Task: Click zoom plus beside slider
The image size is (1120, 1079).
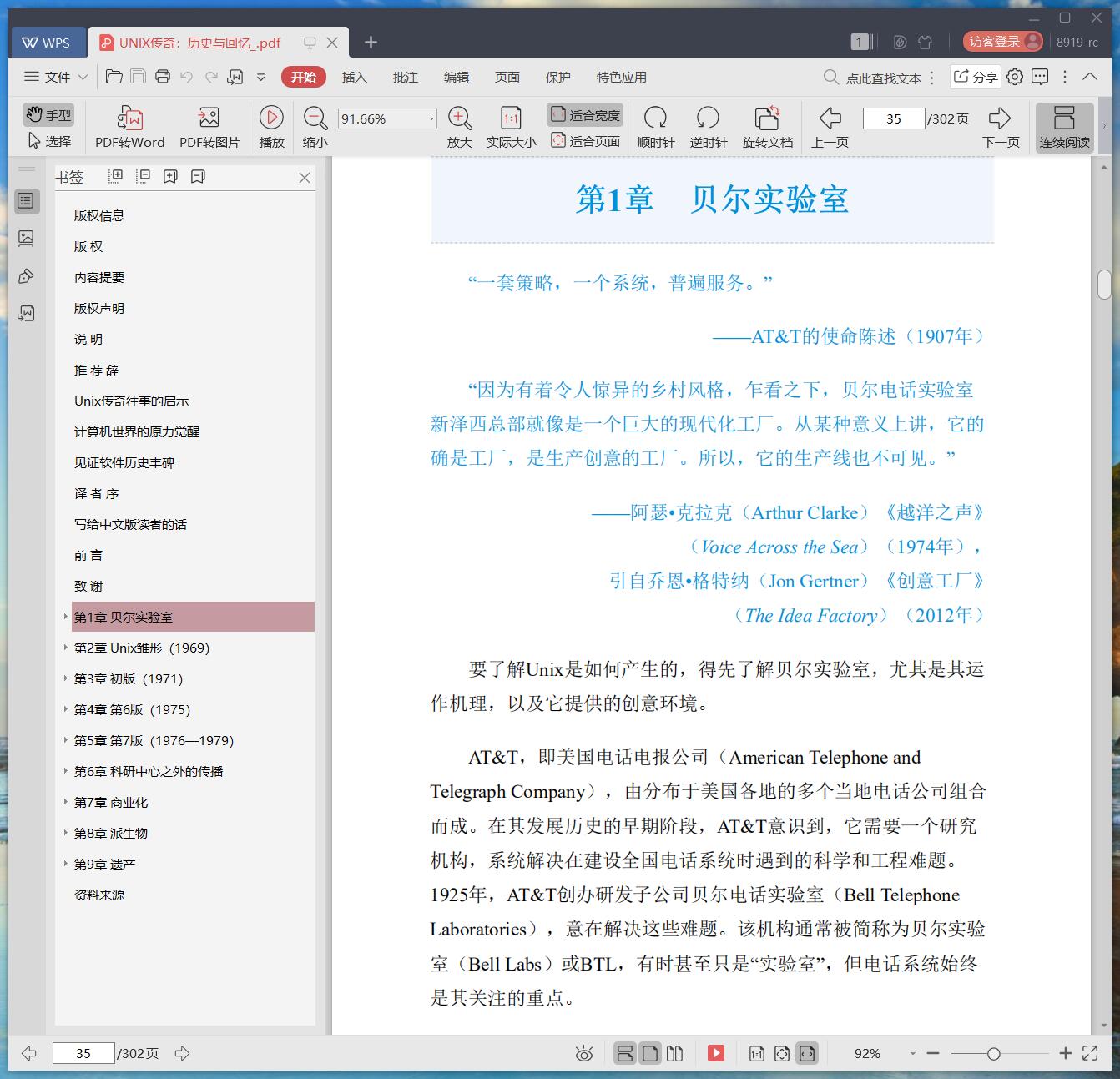Action: (1065, 1053)
